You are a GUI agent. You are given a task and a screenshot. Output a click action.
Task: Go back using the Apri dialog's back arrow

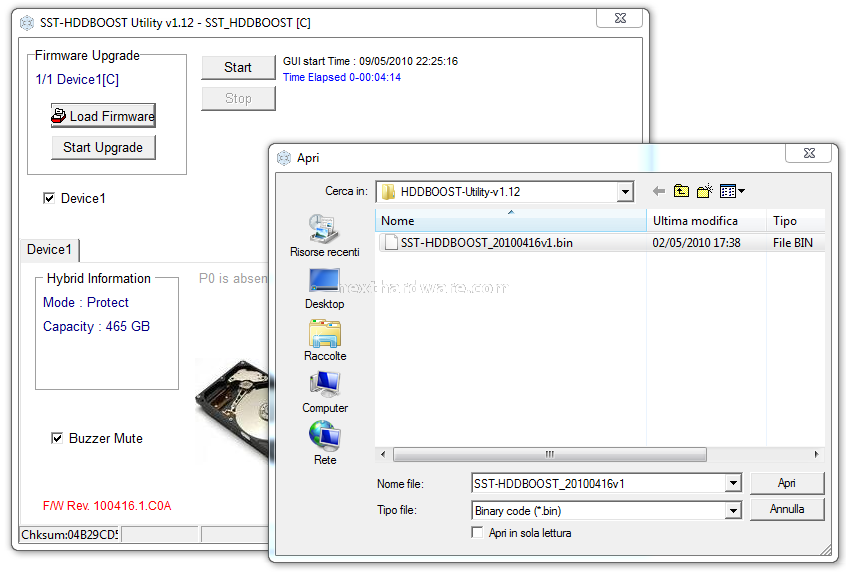click(659, 191)
